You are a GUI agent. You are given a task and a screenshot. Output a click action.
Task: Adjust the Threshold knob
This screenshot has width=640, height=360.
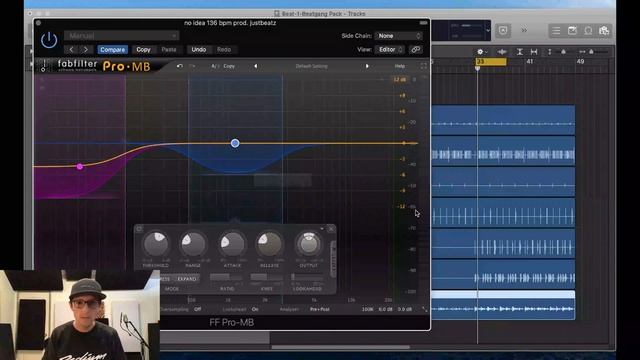[x=156, y=244]
